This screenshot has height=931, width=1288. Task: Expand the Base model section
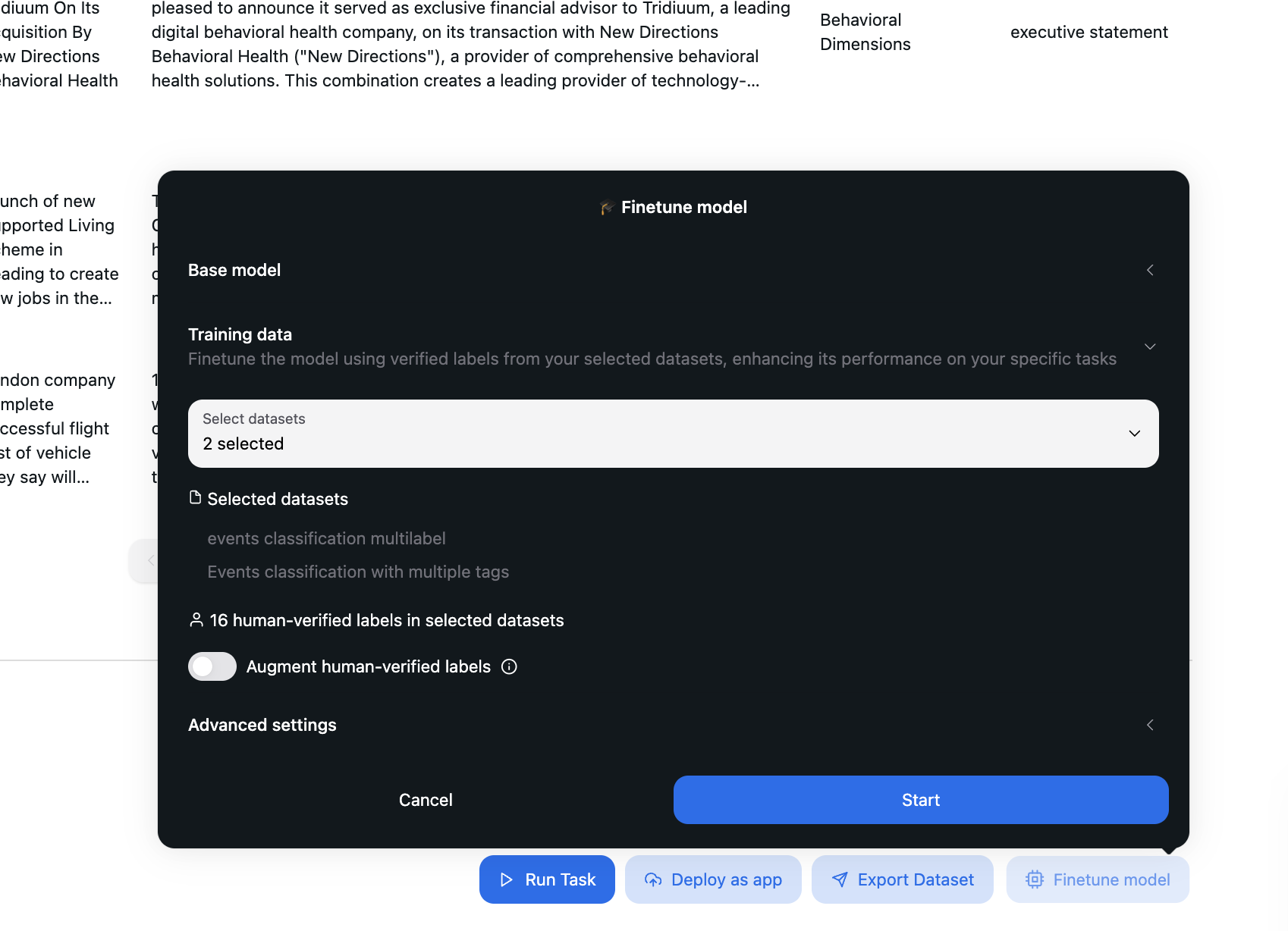point(1150,270)
